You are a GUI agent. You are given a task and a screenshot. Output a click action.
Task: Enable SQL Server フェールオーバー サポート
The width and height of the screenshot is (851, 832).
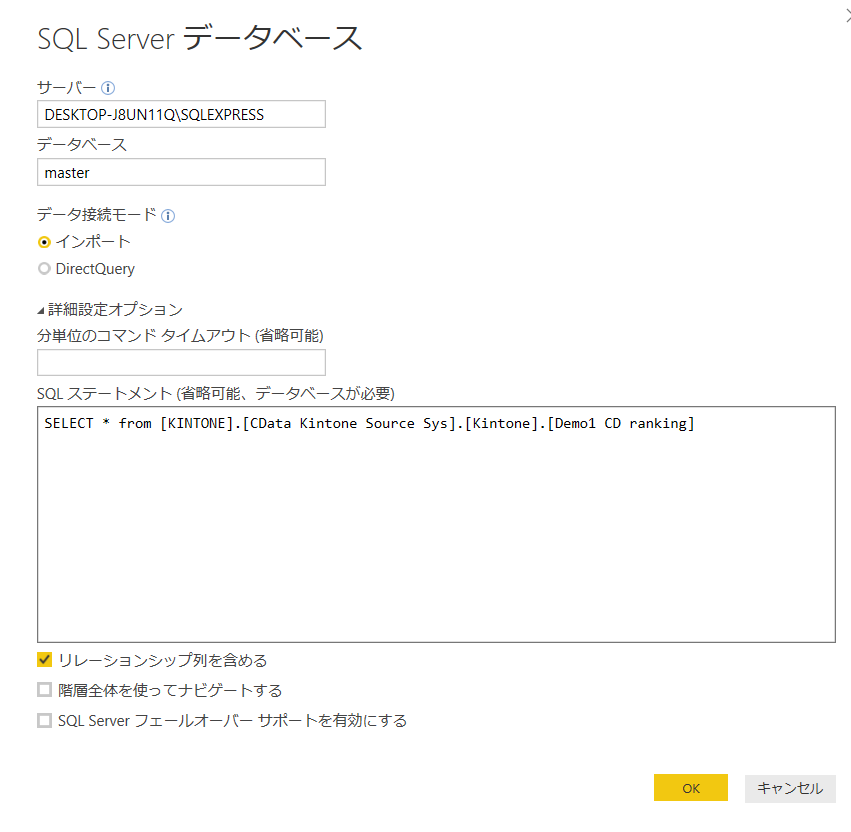click(x=44, y=720)
